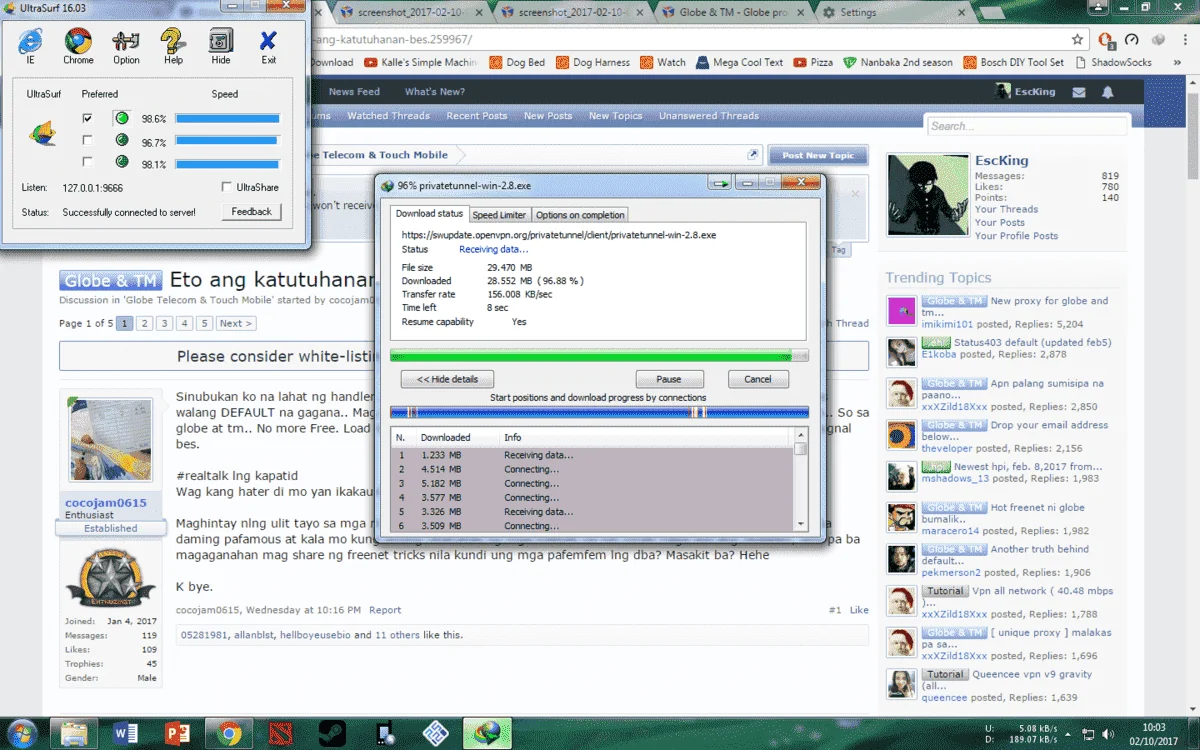Viewport: 1200px width, 750px height.
Task: Launch Chrome from the UltraSurf toolbar
Action: pos(78,46)
